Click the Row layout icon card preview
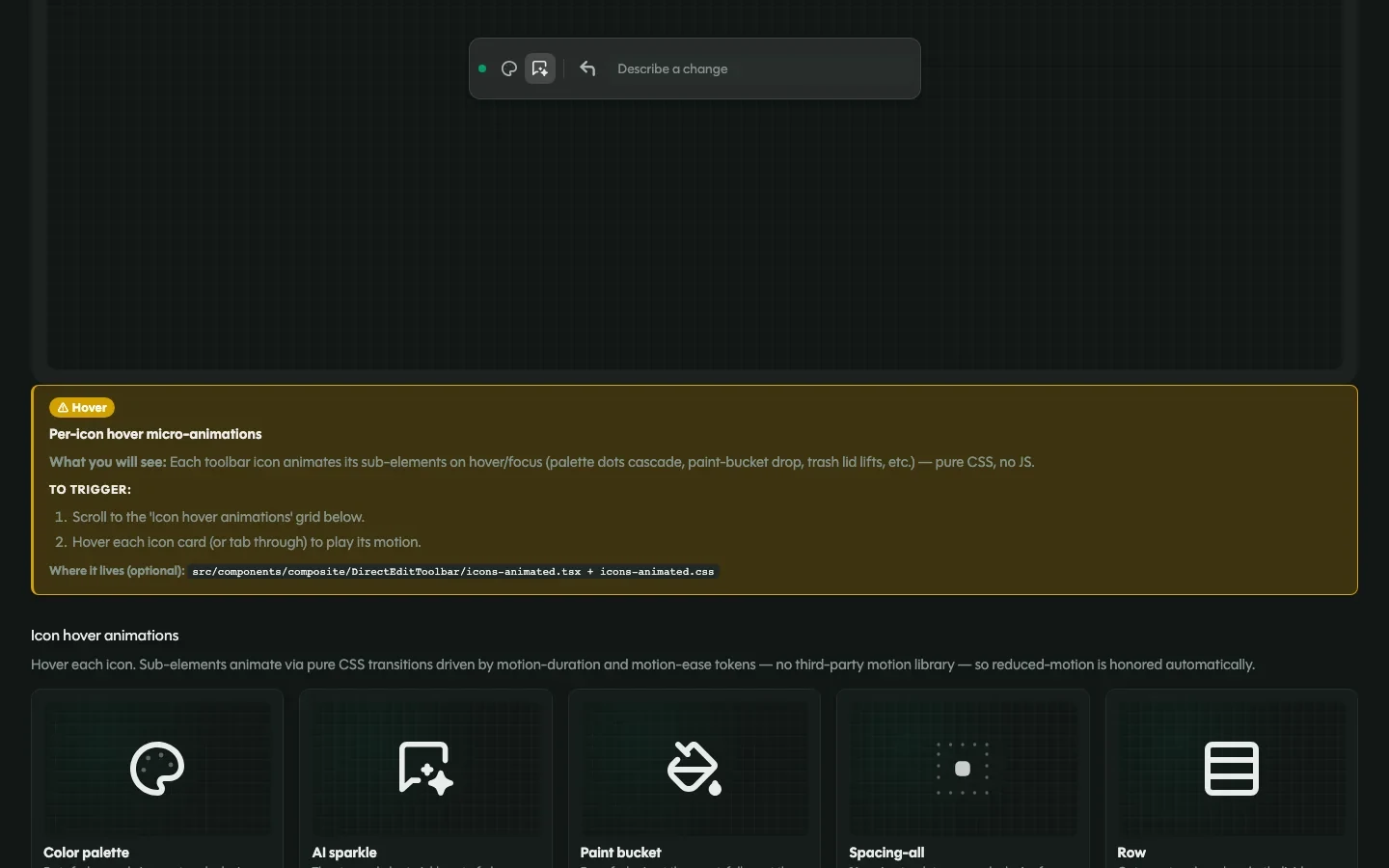The height and width of the screenshot is (868, 1389). (1232, 768)
